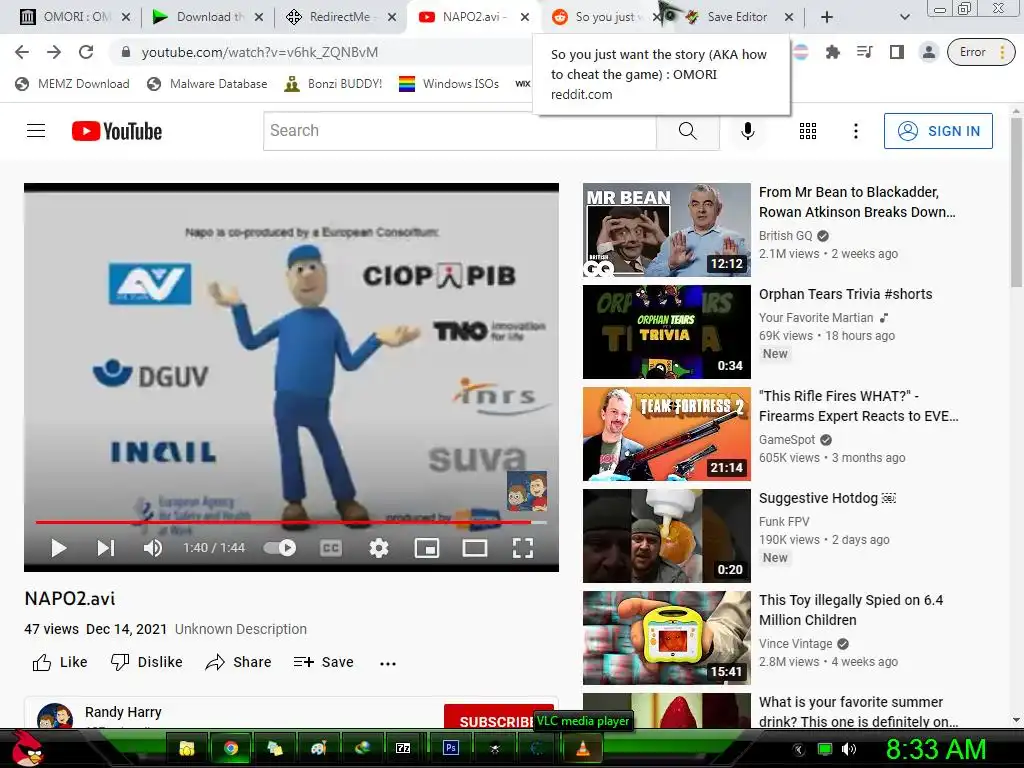Enter full screen mode
This screenshot has height=768, width=1024.
[522, 548]
